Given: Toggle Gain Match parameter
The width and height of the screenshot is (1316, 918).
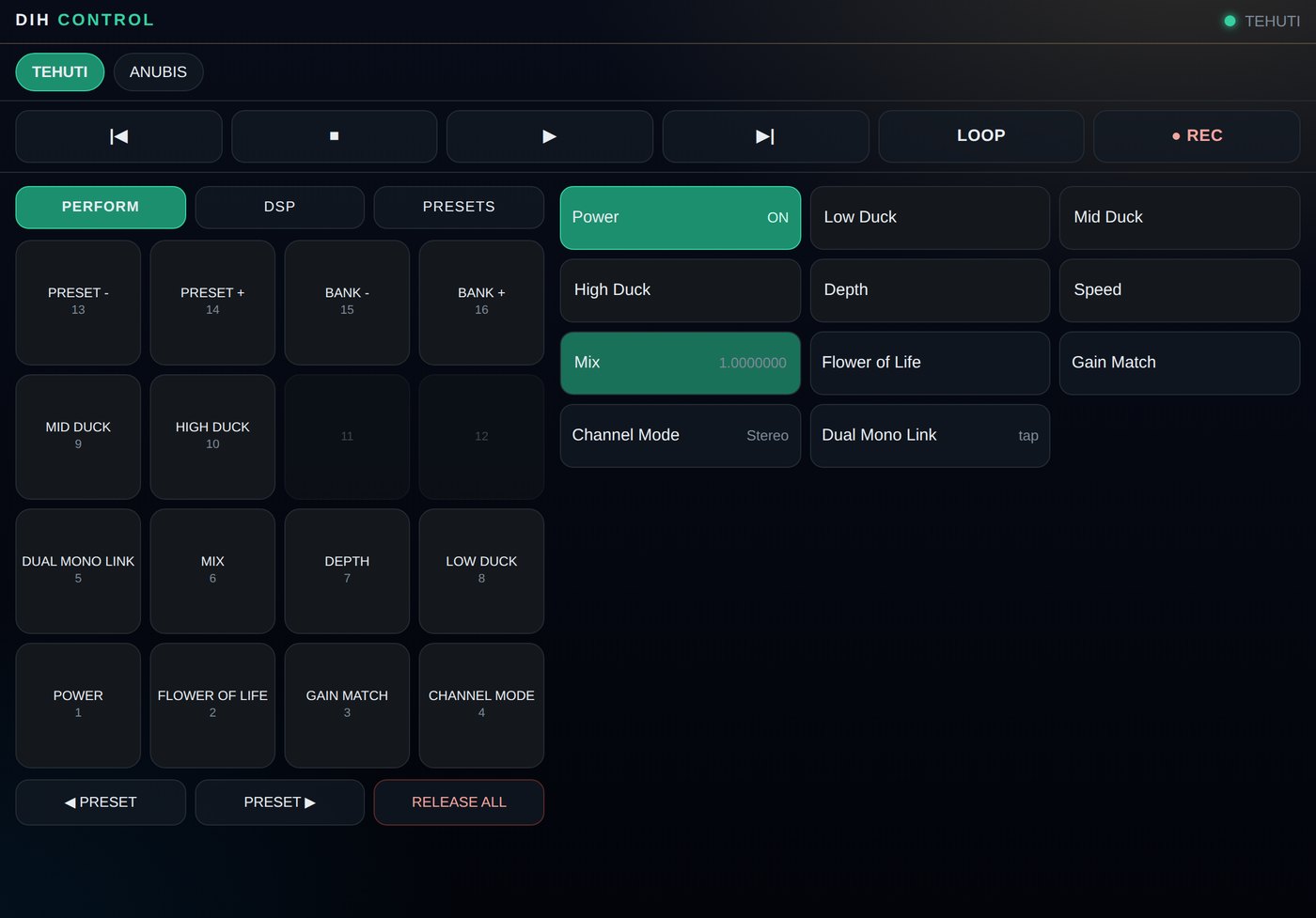Looking at the screenshot, I should click(1180, 363).
